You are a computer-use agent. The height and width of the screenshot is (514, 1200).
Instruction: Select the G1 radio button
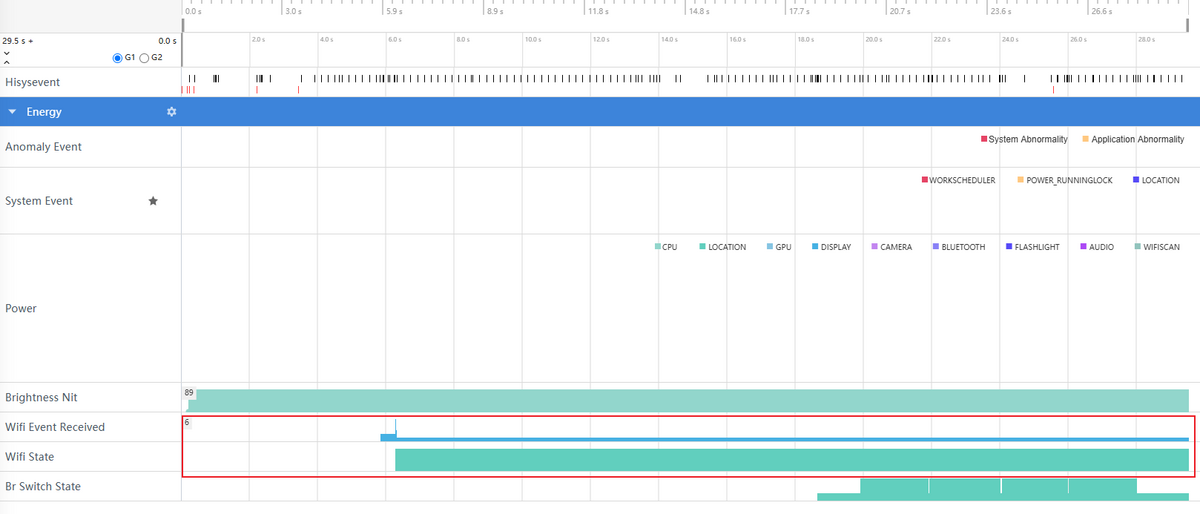coord(118,58)
